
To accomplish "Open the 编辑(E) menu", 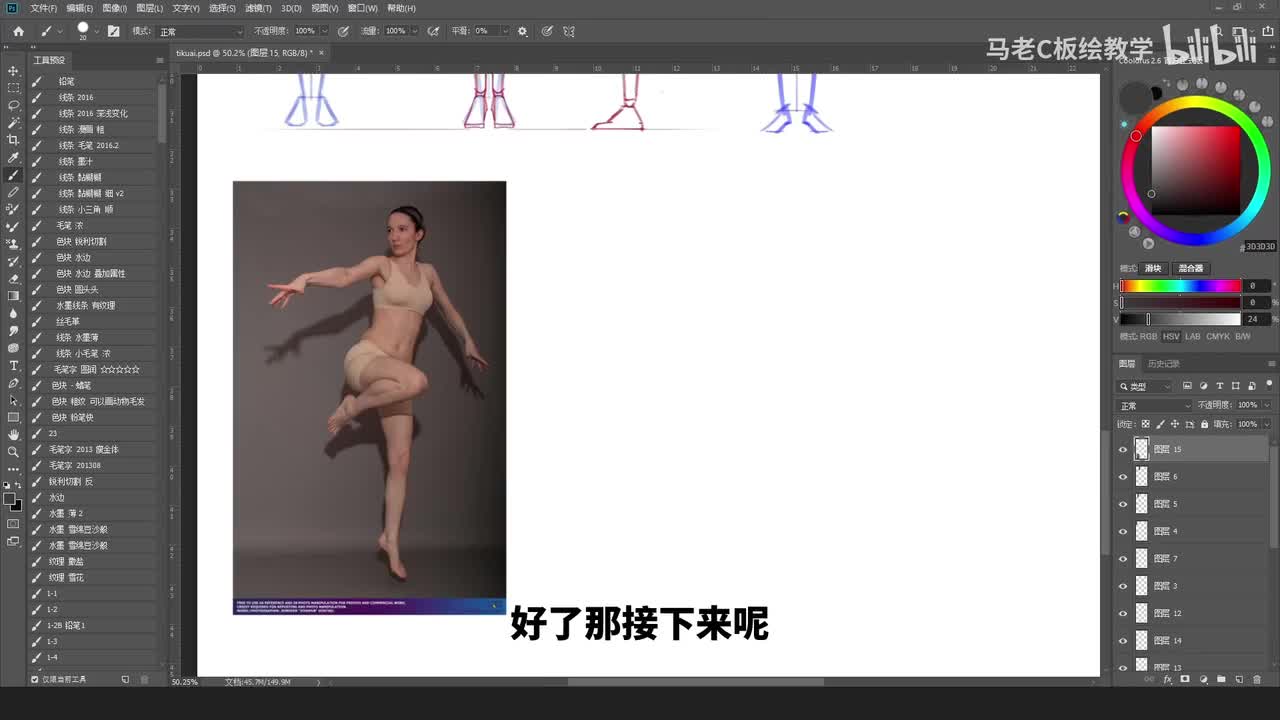I will pyautogui.click(x=79, y=8).
